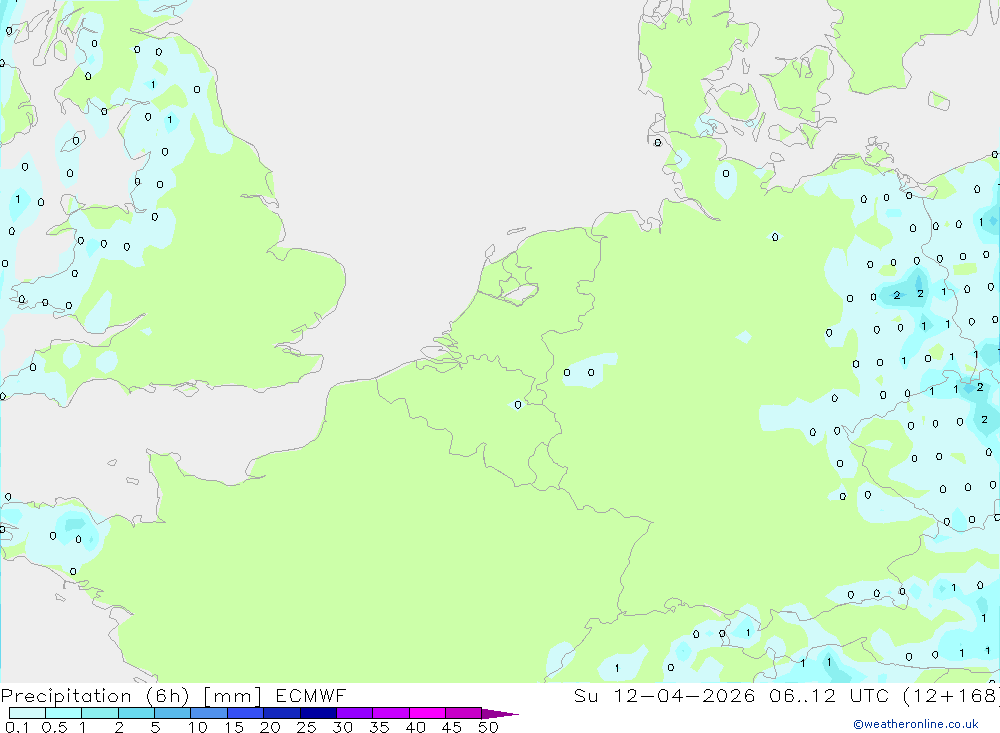This screenshot has width=1000, height=733.
Task: Click the legend scale label '50'
Action: (489, 727)
